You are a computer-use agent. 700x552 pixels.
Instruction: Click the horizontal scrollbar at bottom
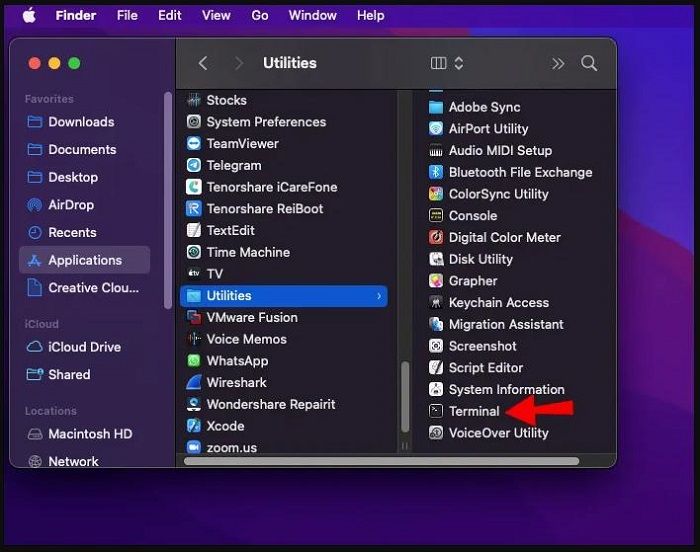(380, 461)
